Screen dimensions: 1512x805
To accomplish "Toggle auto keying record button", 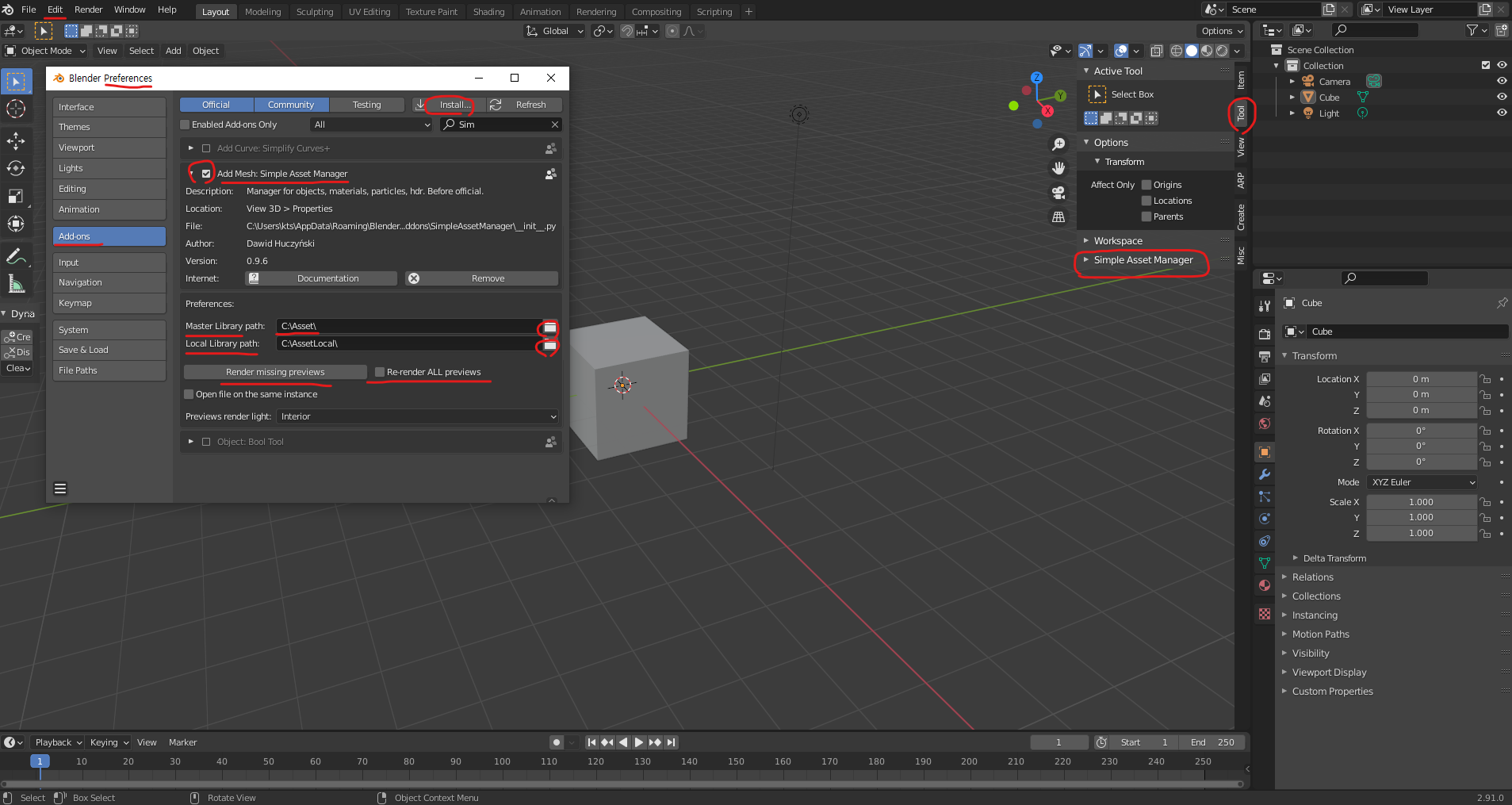I will pos(557,742).
